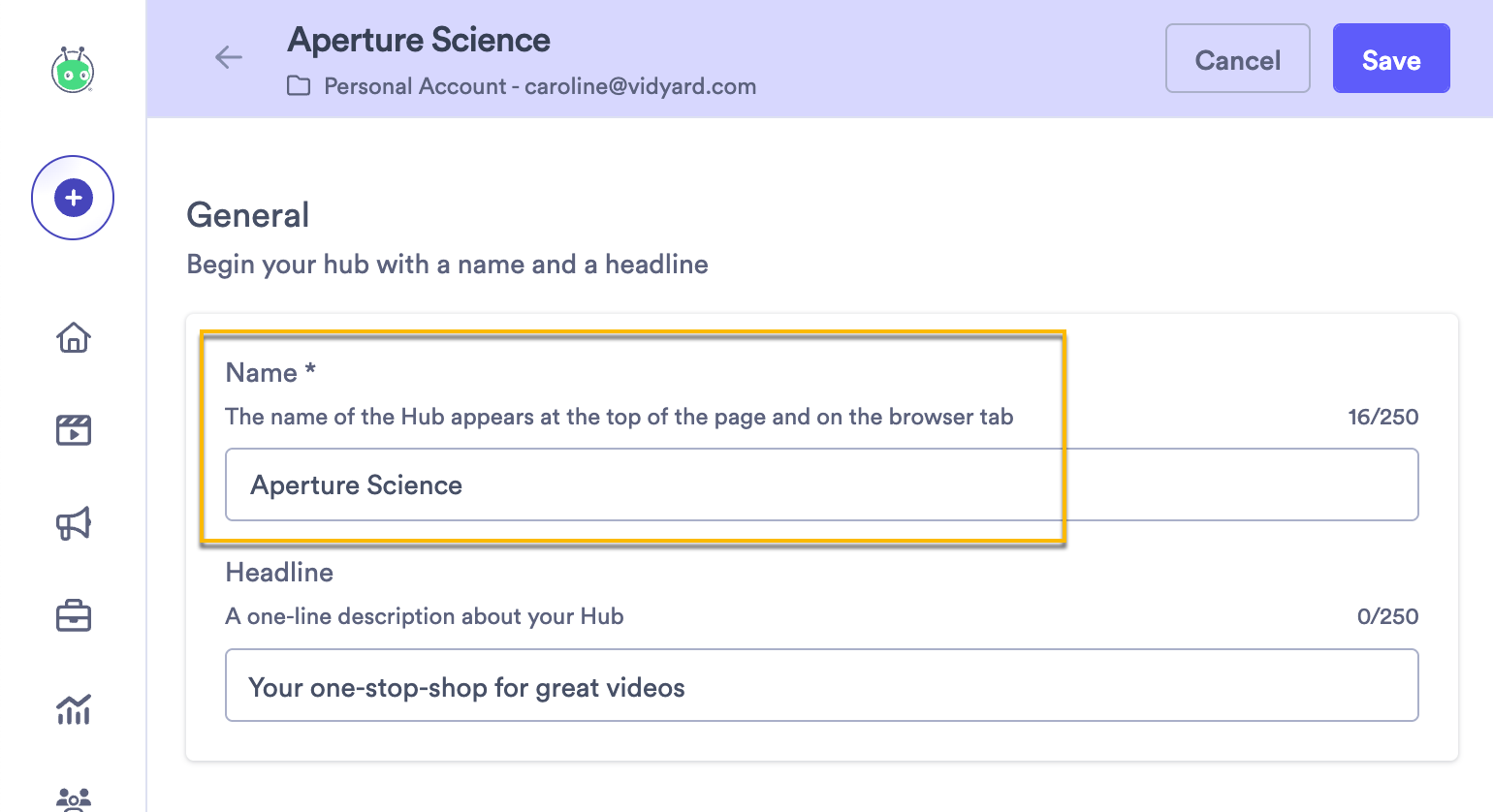Cancel editing the hub
This screenshot has width=1493, height=812.
pos(1237,58)
